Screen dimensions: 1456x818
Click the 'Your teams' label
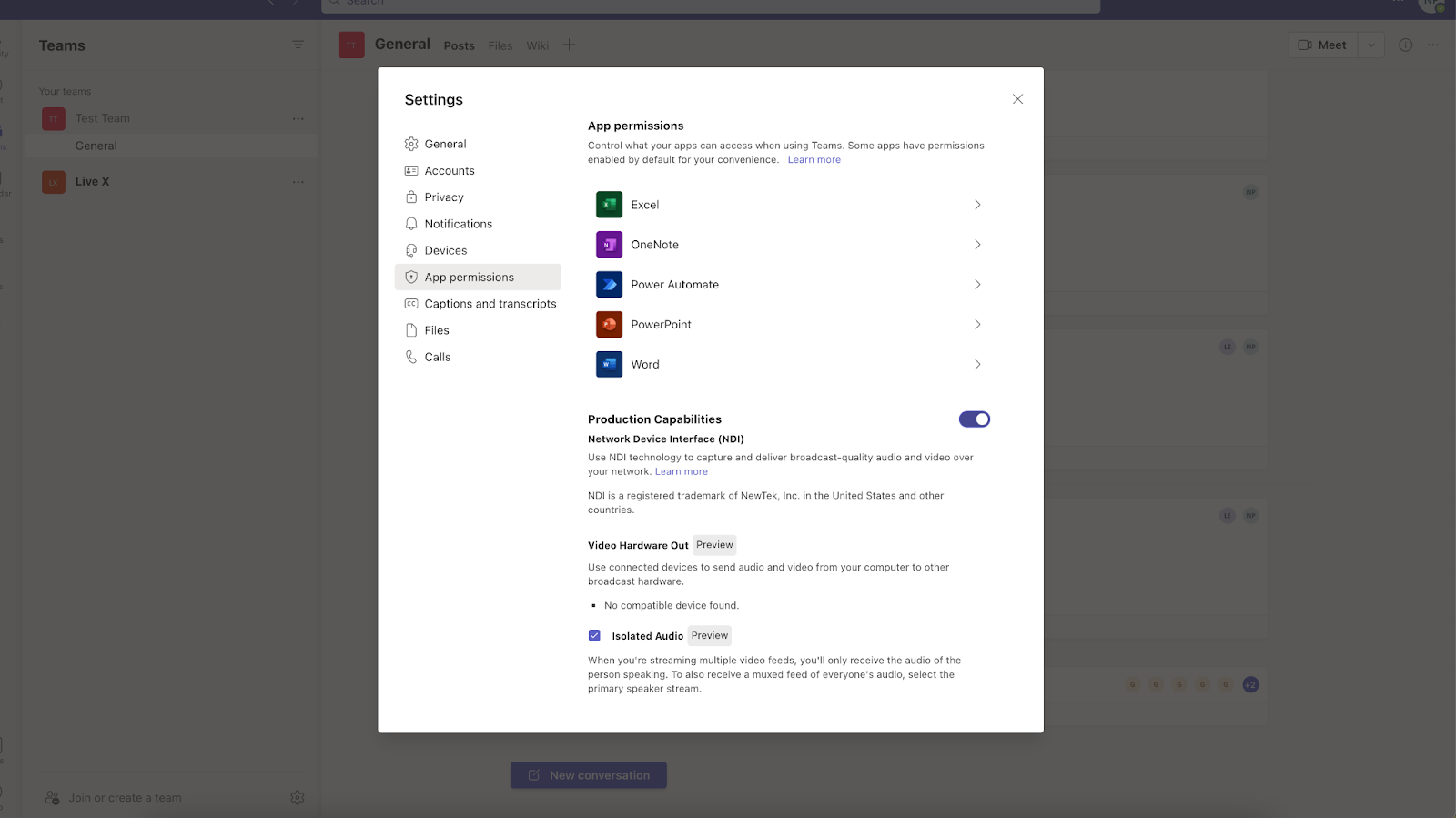coord(65,92)
